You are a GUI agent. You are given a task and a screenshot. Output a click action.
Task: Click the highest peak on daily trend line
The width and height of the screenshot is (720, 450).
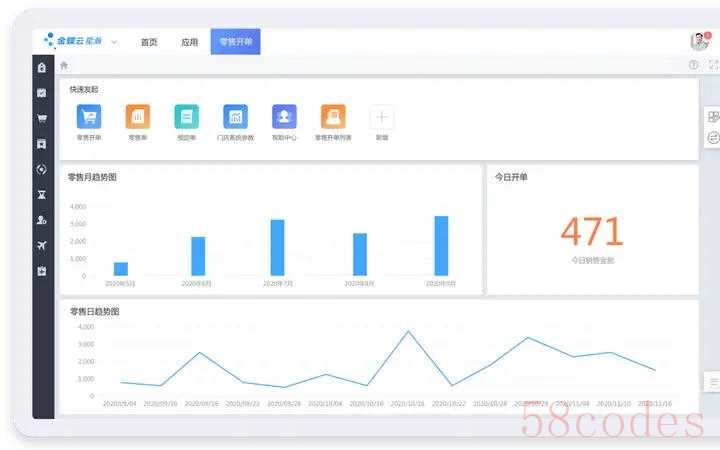pos(408,332)
